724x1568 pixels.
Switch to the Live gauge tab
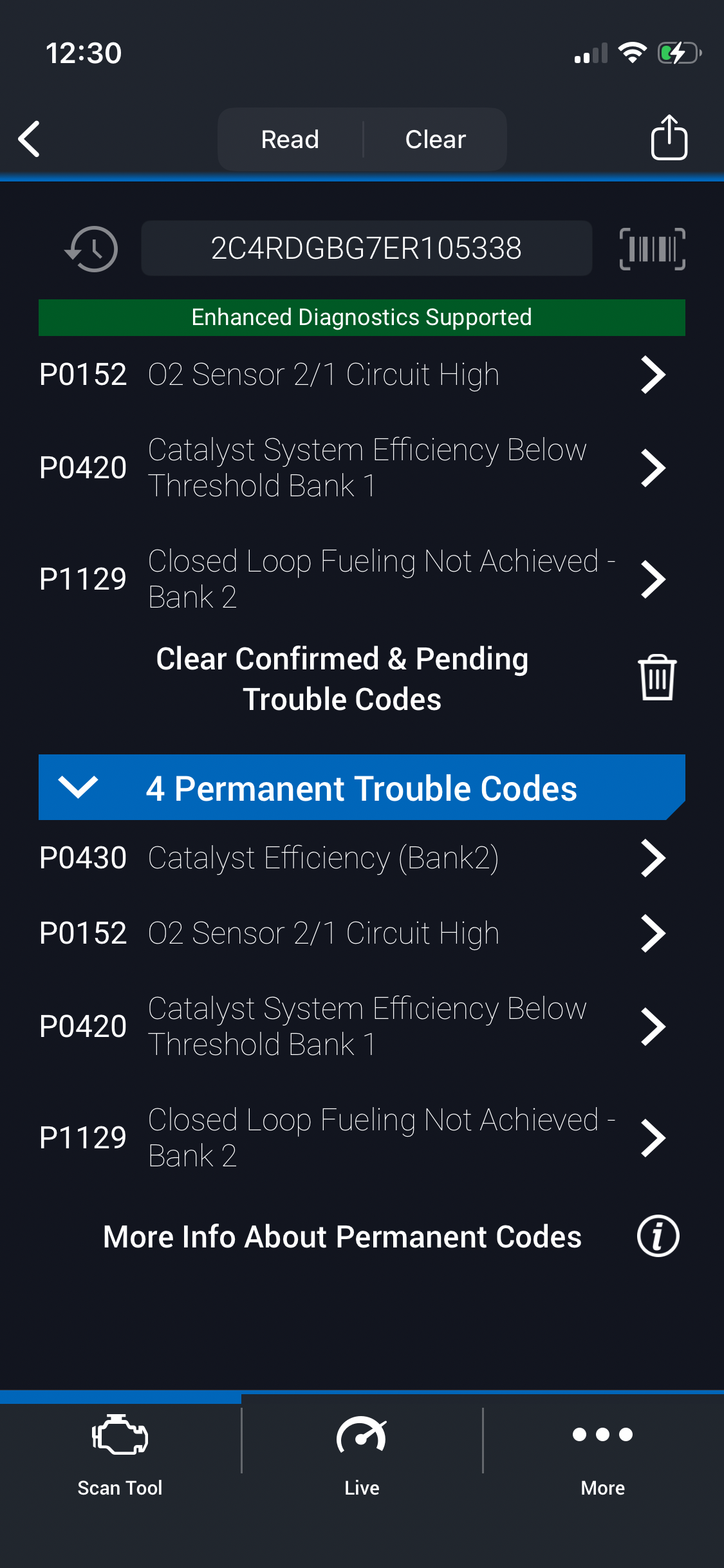(x=362, y=1452)
